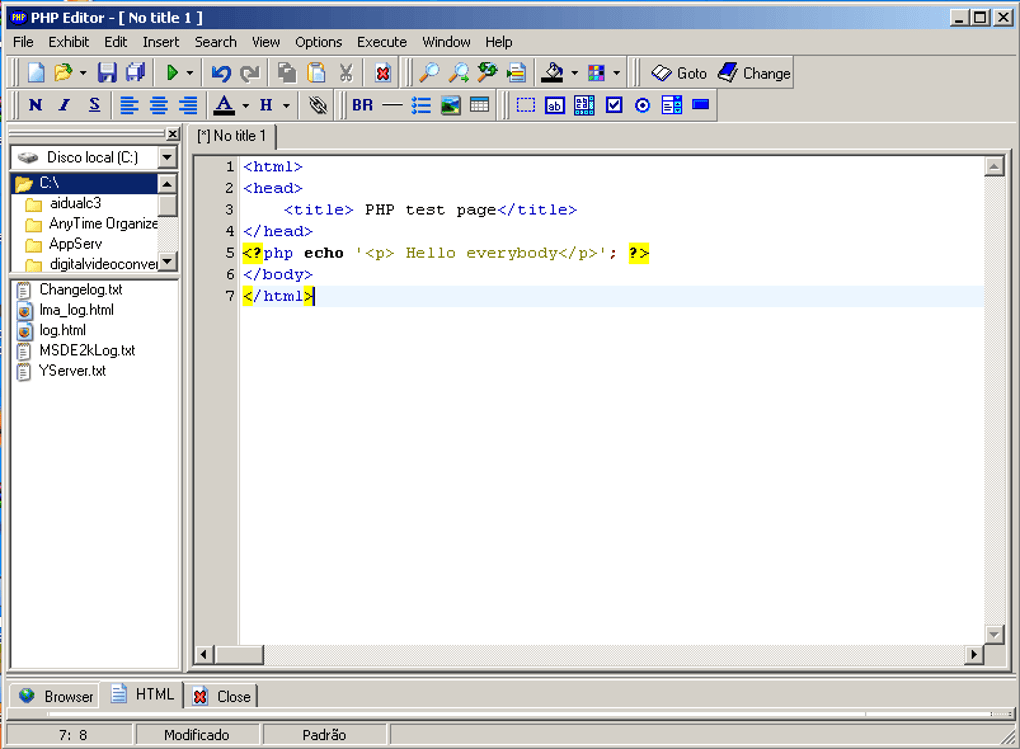Open the dropdown arrow beside the font color A
Screen dimensions: 1020x749
tap(245, 105)
